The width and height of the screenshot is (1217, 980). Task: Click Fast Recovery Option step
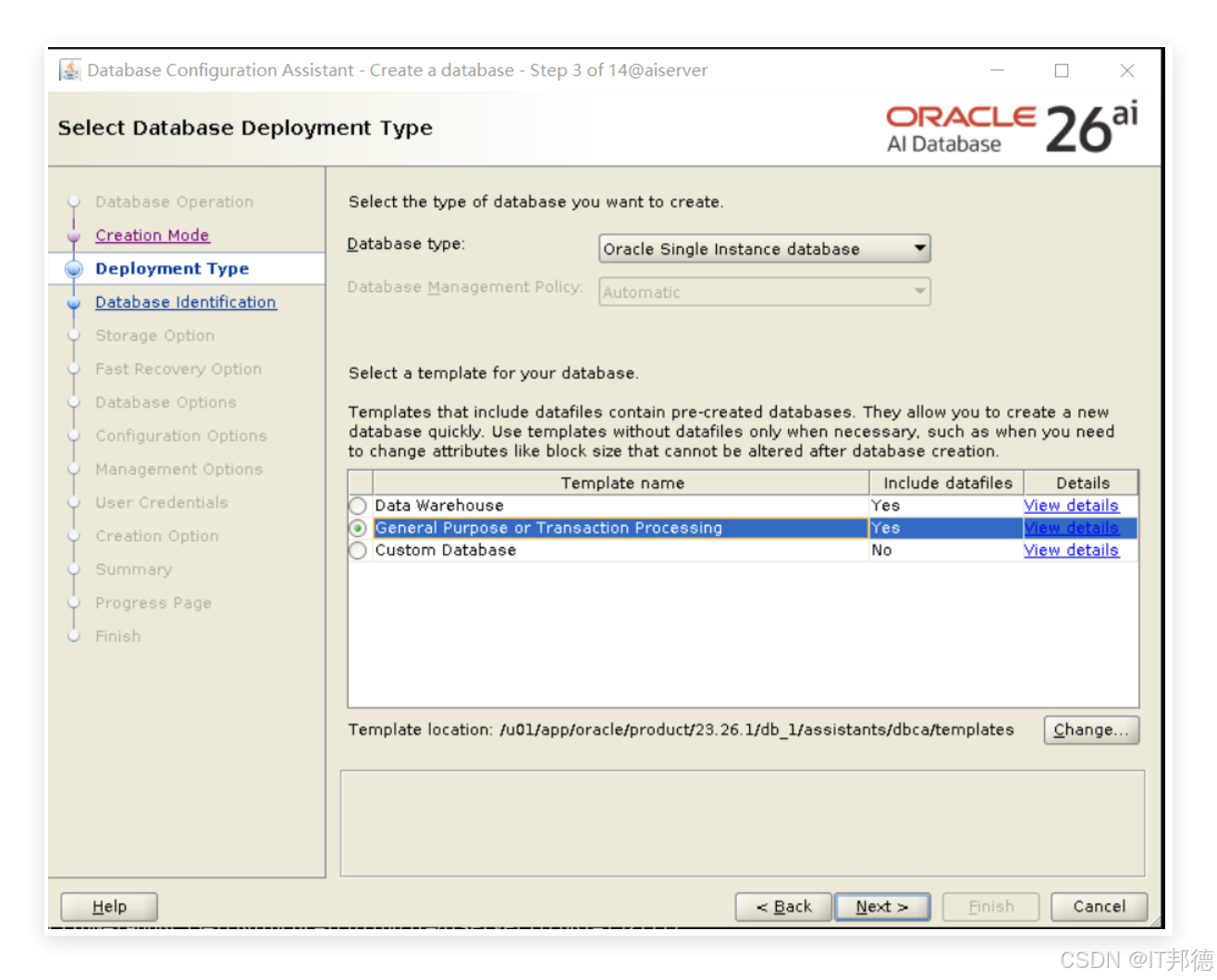[178, 369]
